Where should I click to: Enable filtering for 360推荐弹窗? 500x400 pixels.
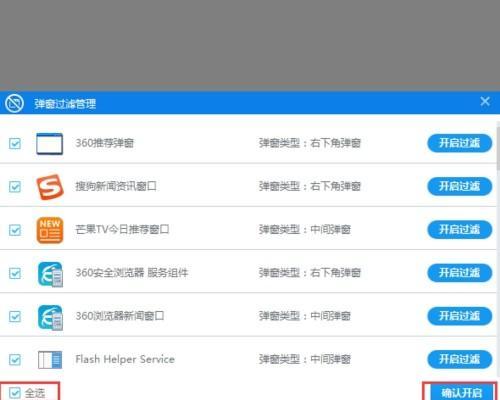click(x=460, y=143)
